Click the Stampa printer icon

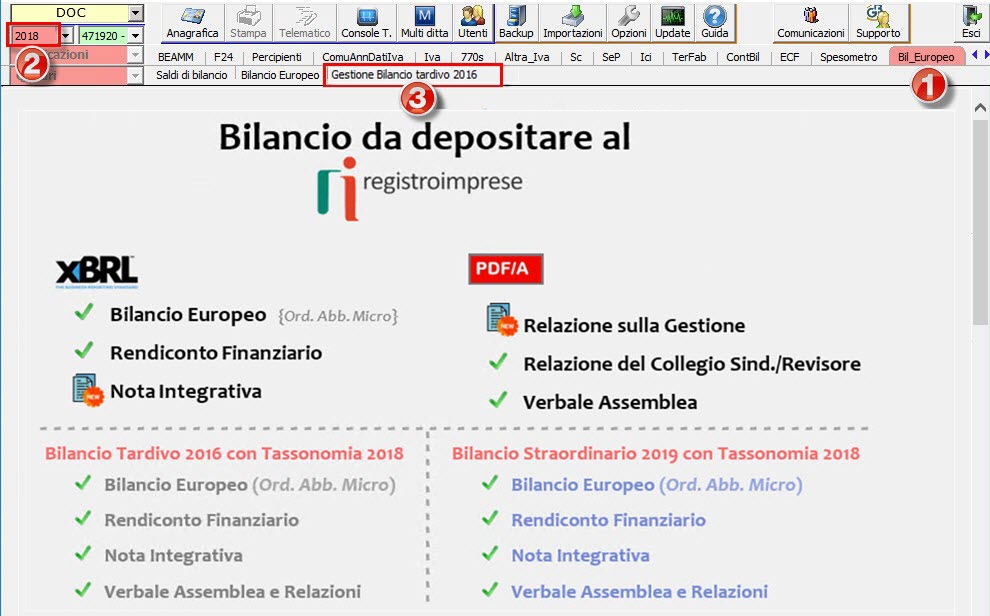click(x=248, y=23)
